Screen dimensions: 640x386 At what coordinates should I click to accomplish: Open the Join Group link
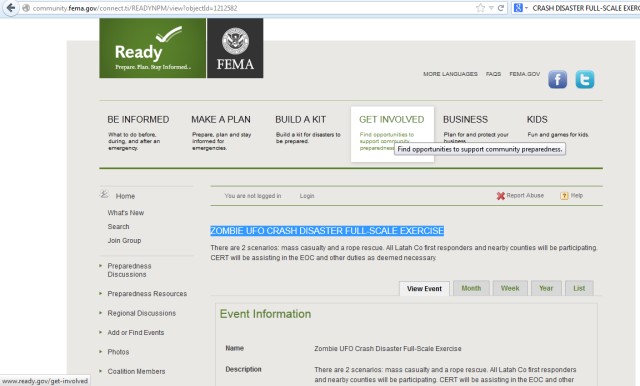(x=124, y=240)
